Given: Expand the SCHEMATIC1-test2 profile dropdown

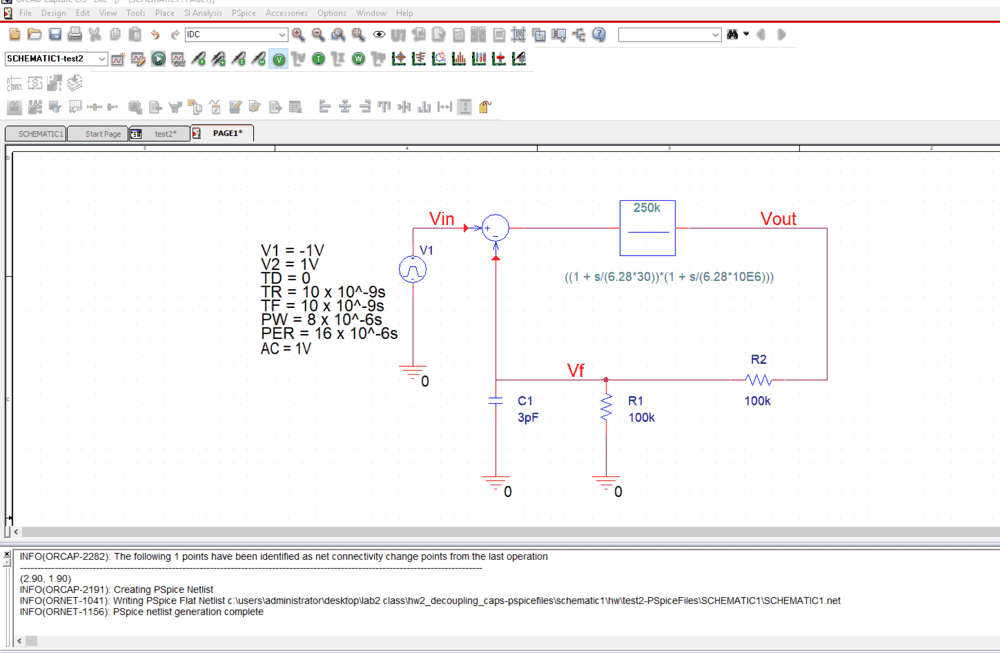Looking at the screenshot, I should 102,59.
